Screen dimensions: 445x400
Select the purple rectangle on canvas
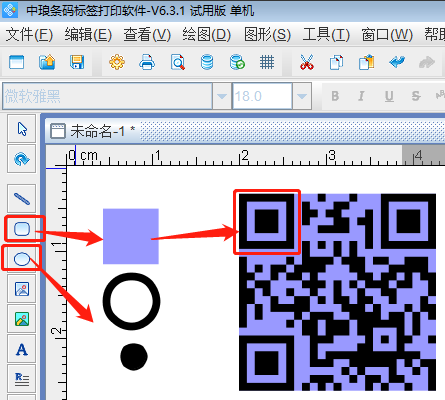pos(131,236)
